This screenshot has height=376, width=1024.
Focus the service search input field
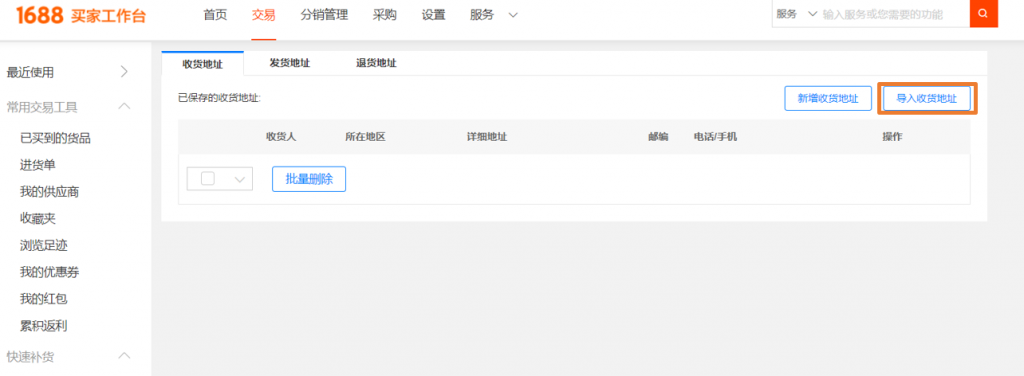point(894,14)
